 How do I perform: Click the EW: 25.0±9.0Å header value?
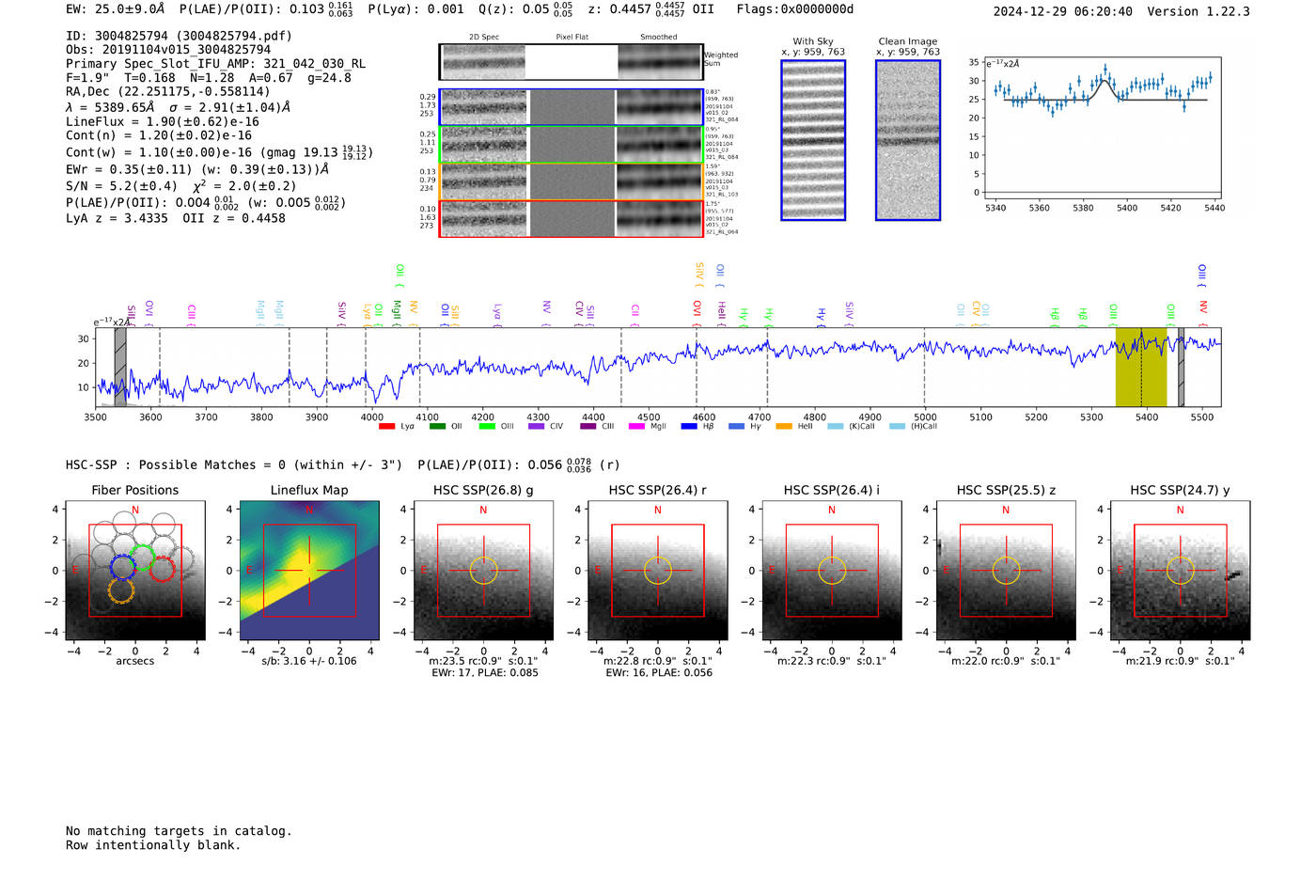tap(115, 8)
